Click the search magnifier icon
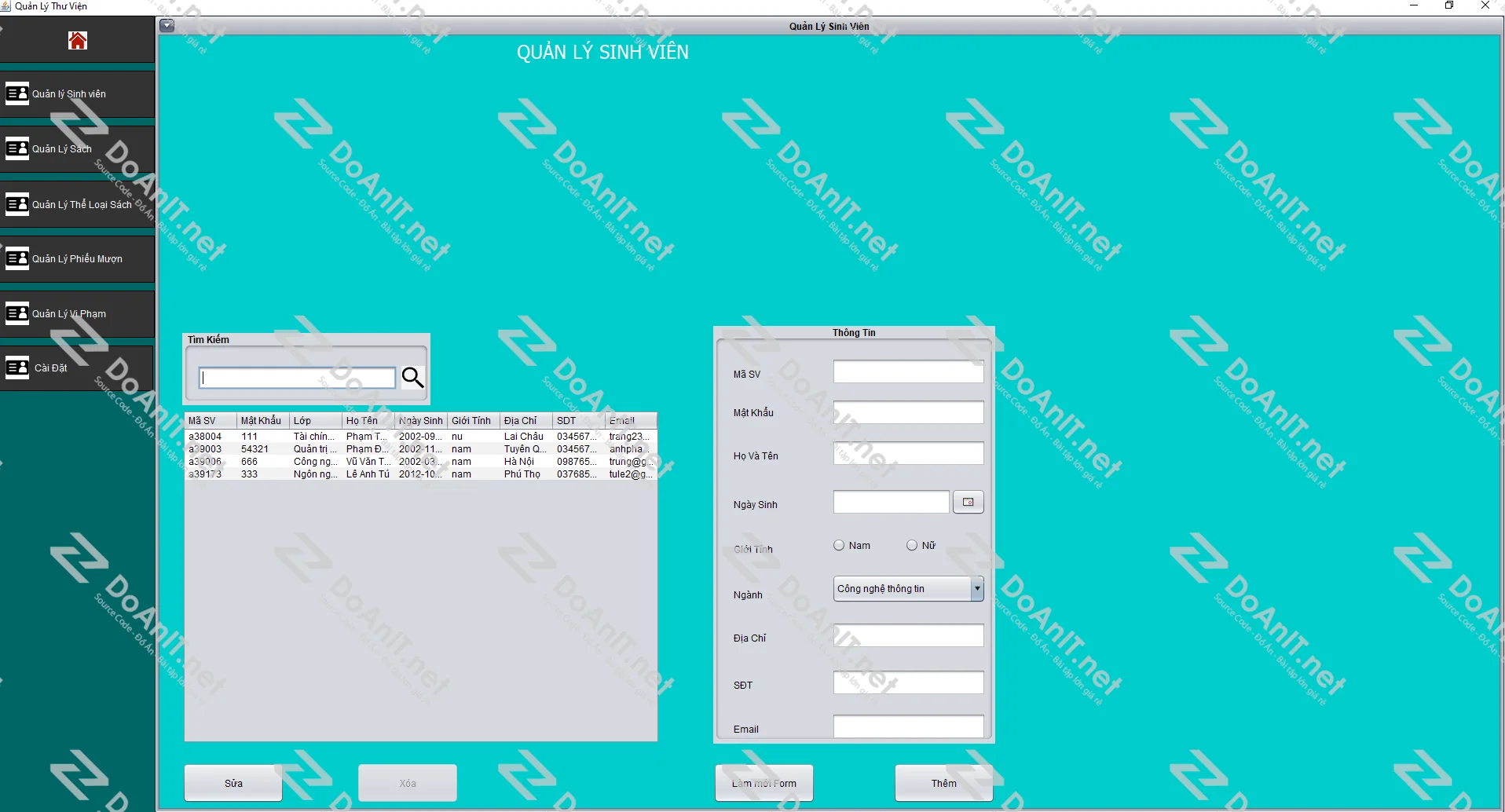 point(412,378)
